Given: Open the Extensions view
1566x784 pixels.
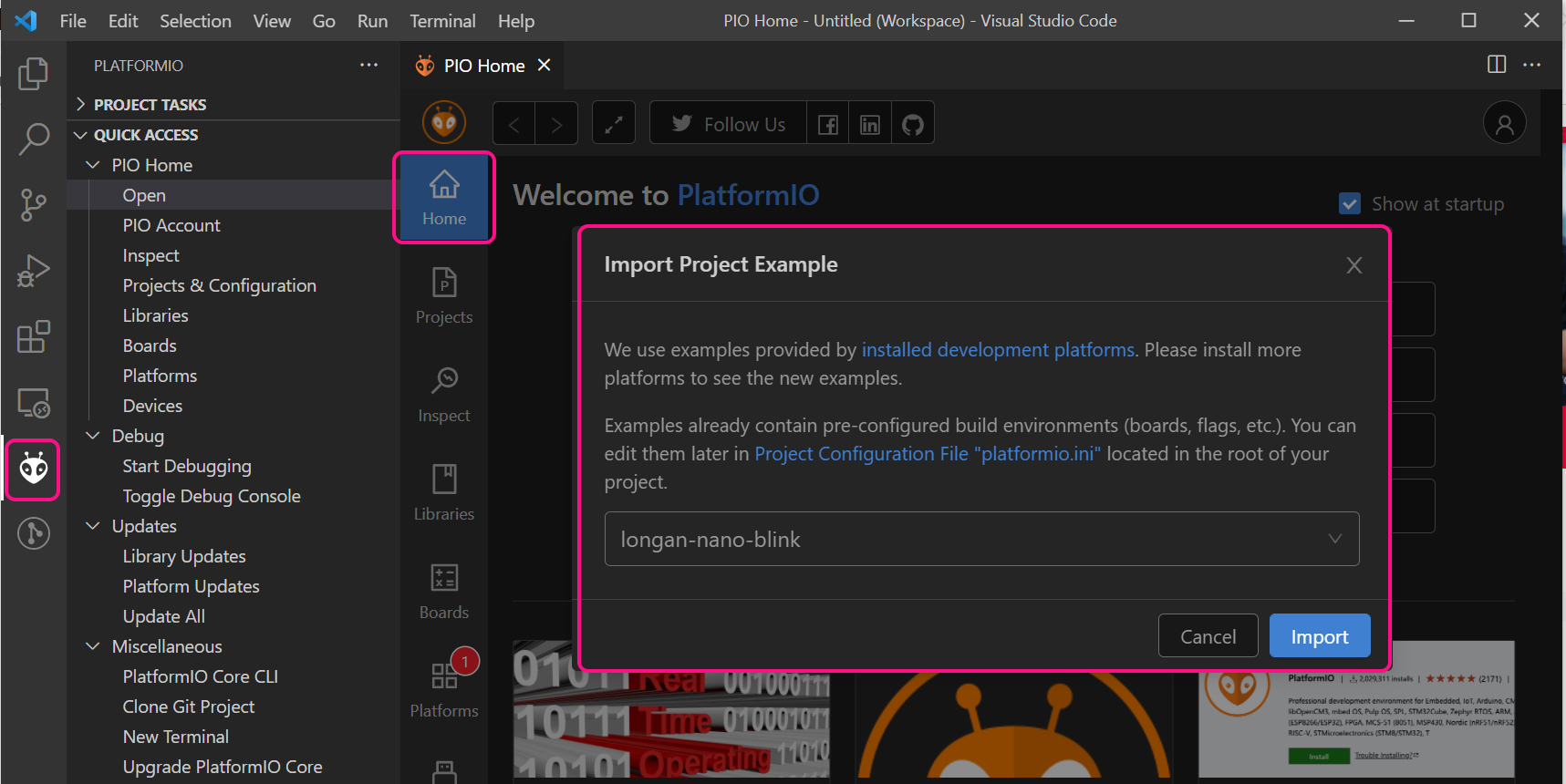Looking at the screenshot, I should click(x=34, y=336).
